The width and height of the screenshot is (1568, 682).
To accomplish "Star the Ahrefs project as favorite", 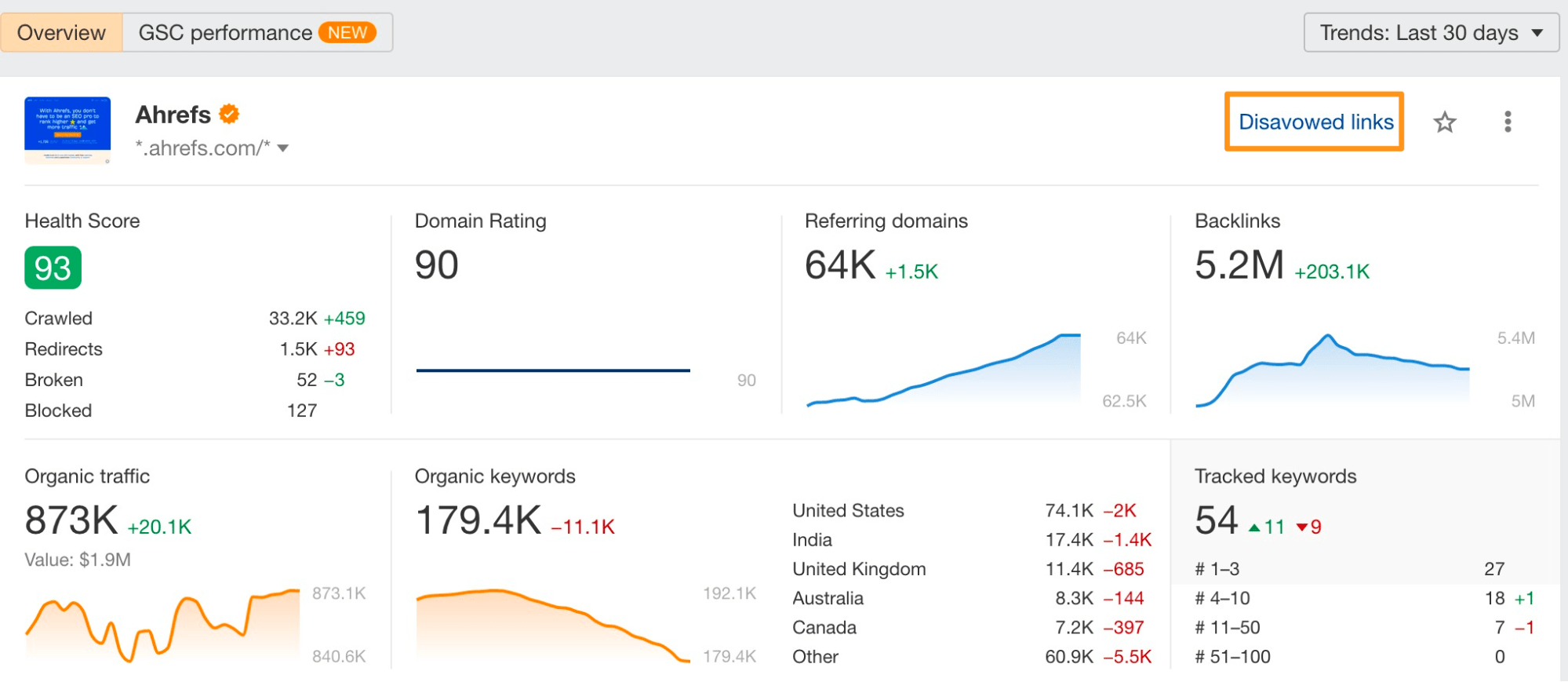I will 1444,122.
